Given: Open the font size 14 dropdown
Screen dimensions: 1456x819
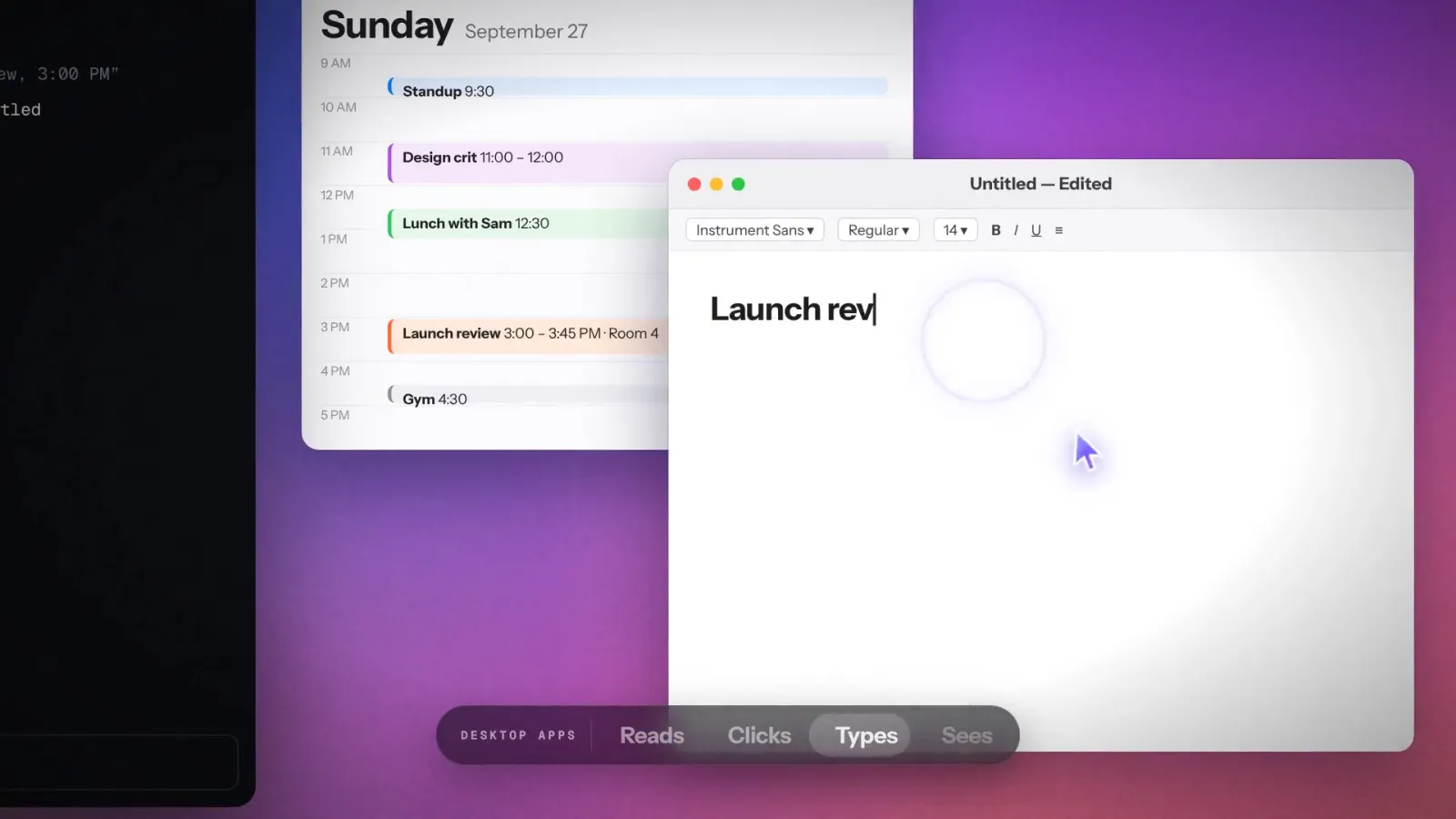Looking at the screenshot, I should click(955, 230).
